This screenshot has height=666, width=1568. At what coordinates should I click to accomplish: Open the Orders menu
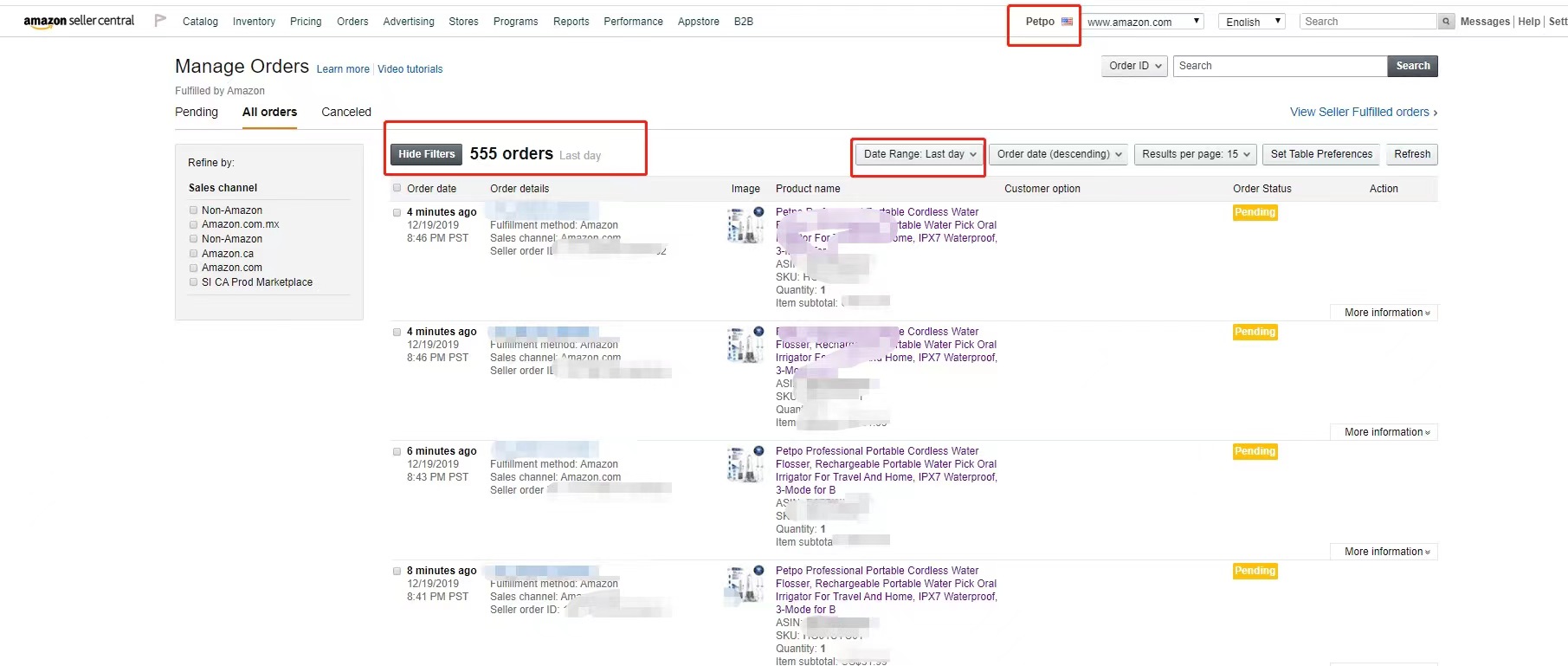pyautogui.click(x=352, y=22)
